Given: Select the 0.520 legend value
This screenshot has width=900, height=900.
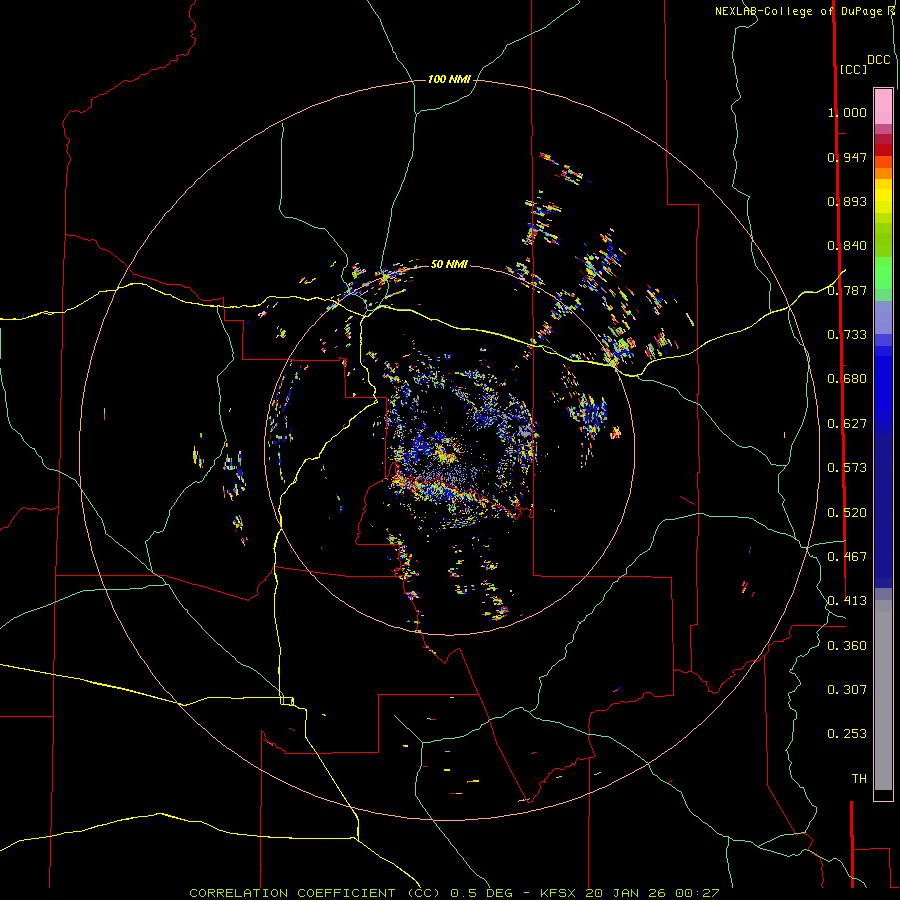Looking at the screenshot, I should (x=847, y=513).
